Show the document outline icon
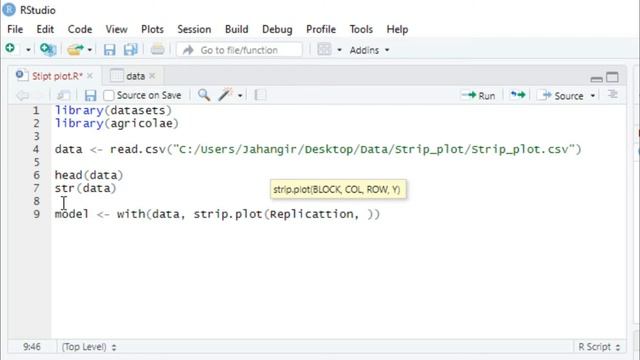The height and width of the screenshot is (360, 640). click(613, 95)
